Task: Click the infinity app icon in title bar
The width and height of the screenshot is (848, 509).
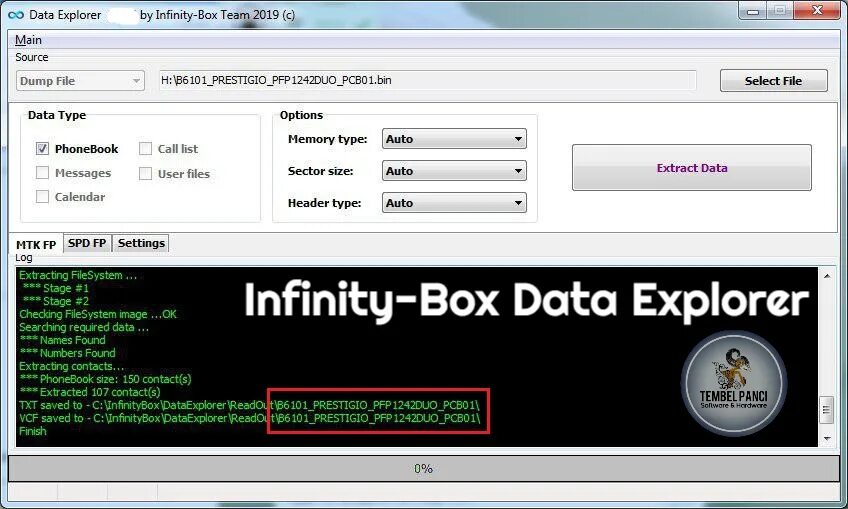Action: (x=16, y=15)
